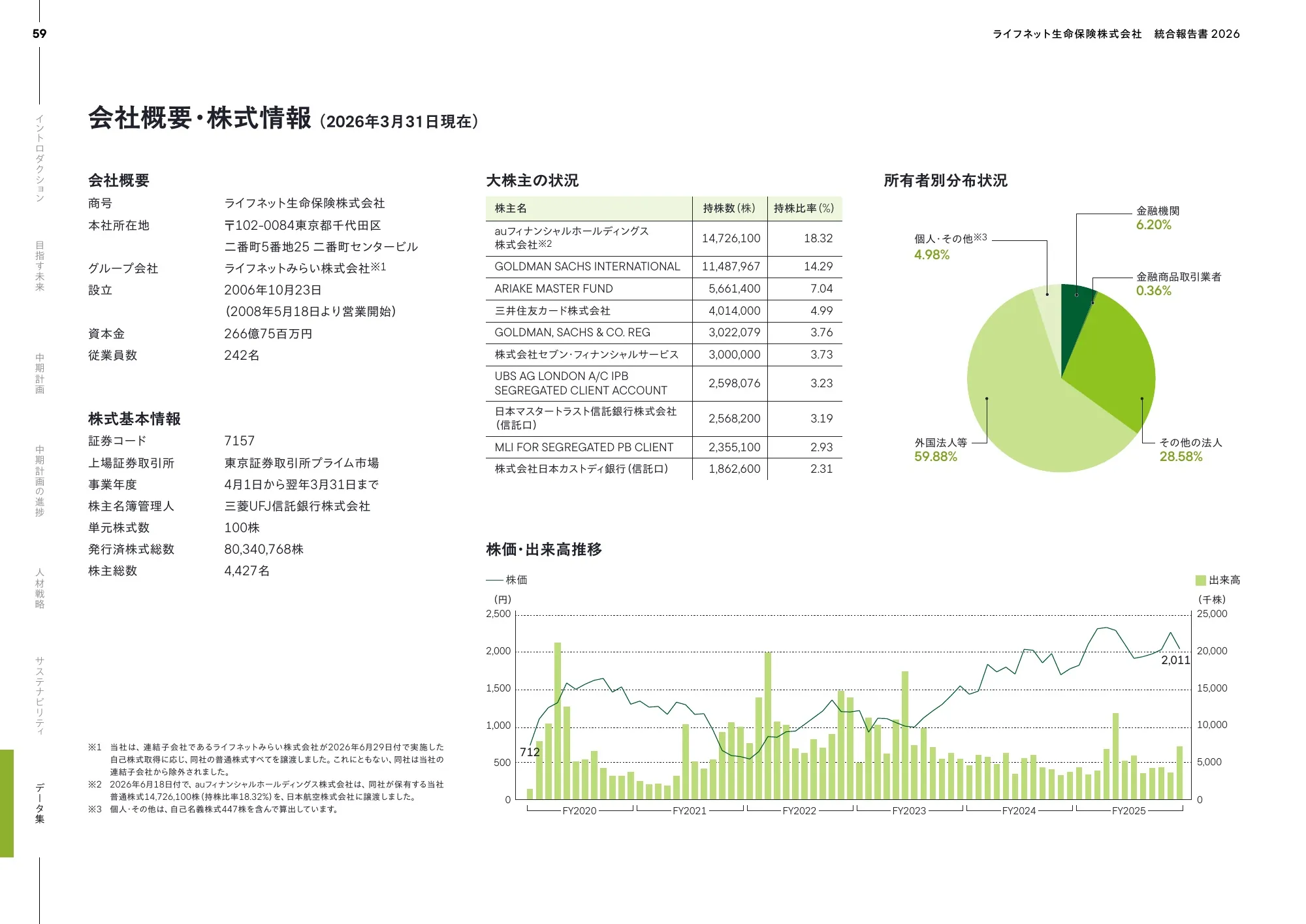Click the capital value 266億75百万円
Image resolution: width=1306 pixels, height=924 pixels.
pos(268,334)
